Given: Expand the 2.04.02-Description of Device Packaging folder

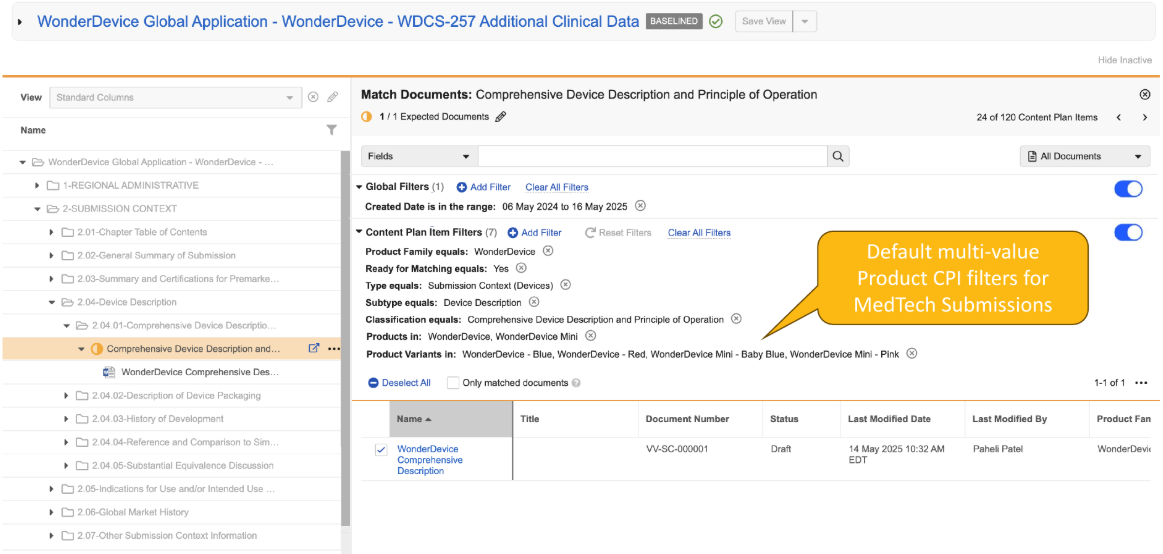Looking at the screenshot, I should point(67,396).
